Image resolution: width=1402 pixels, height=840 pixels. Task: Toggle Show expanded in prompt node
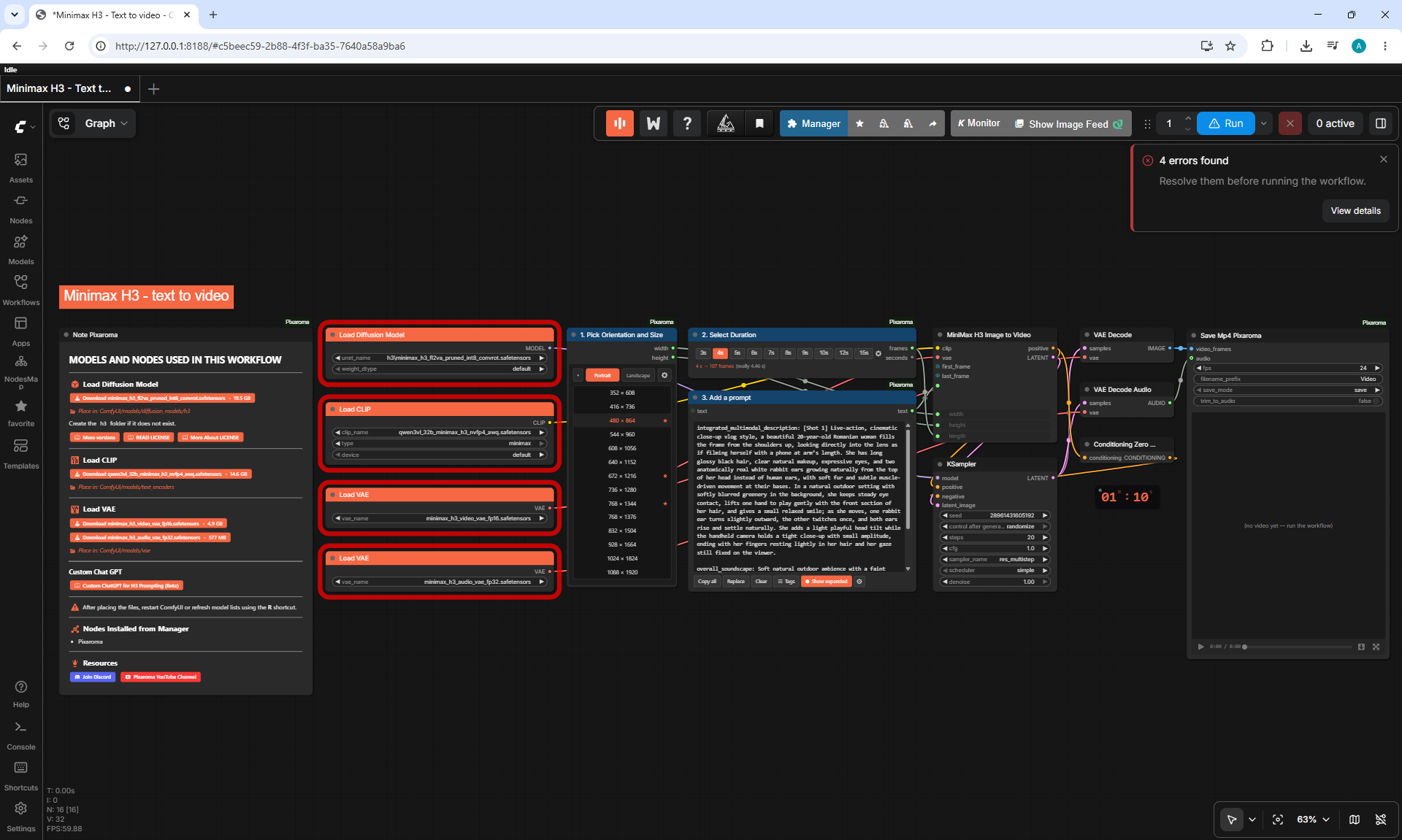coord(827,582)
